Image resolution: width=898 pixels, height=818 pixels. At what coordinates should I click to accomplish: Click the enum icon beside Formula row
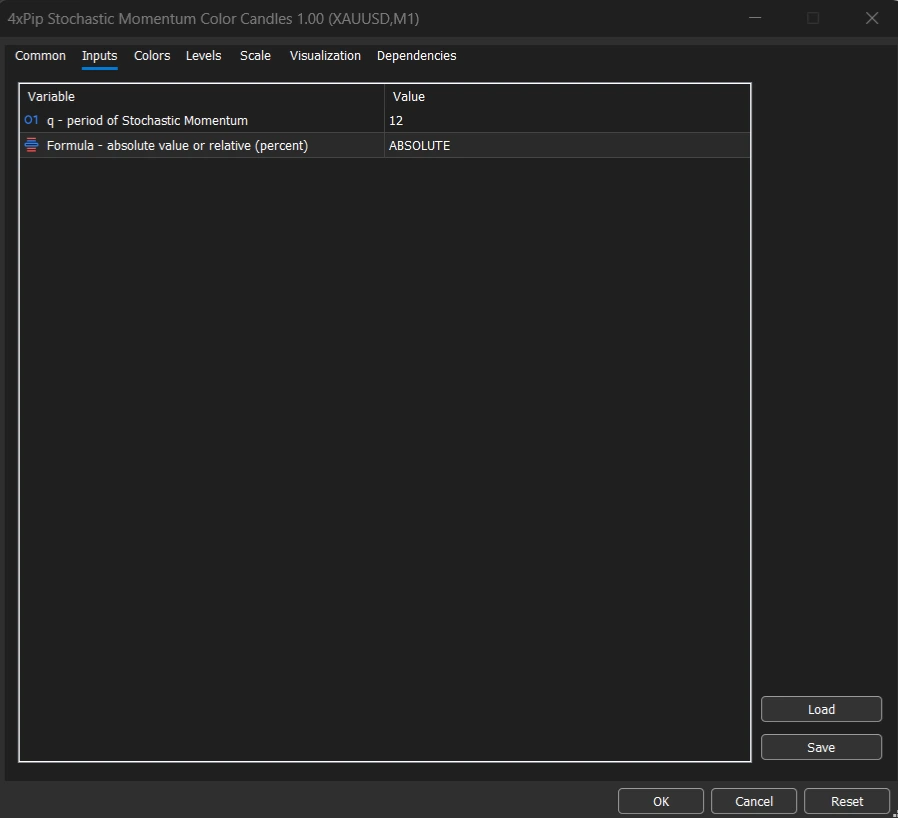(31, 146)
